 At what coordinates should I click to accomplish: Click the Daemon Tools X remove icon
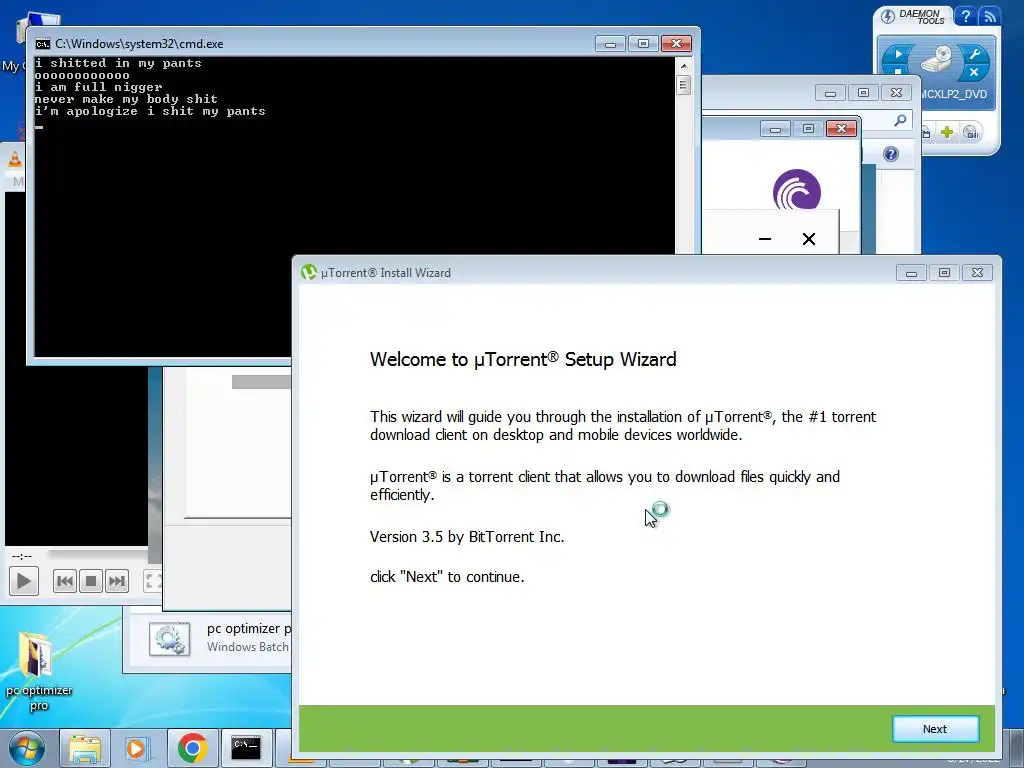pos(974,72)
